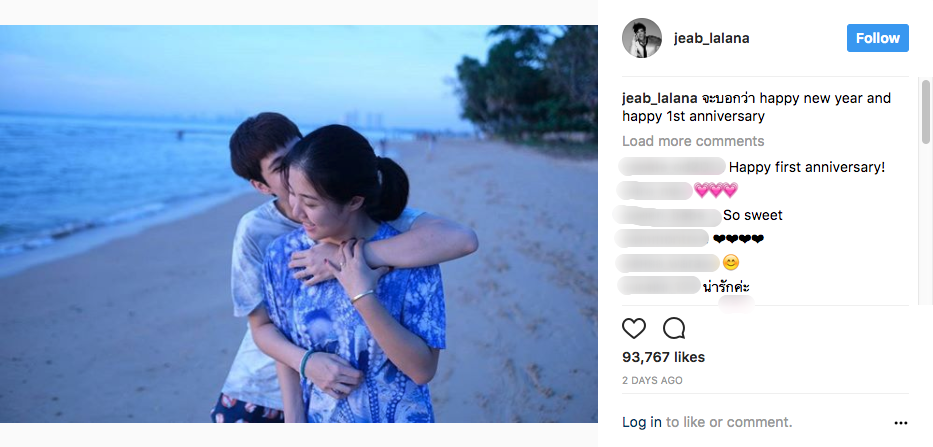Click the comments scrollbar thumb

pos(925,111)
